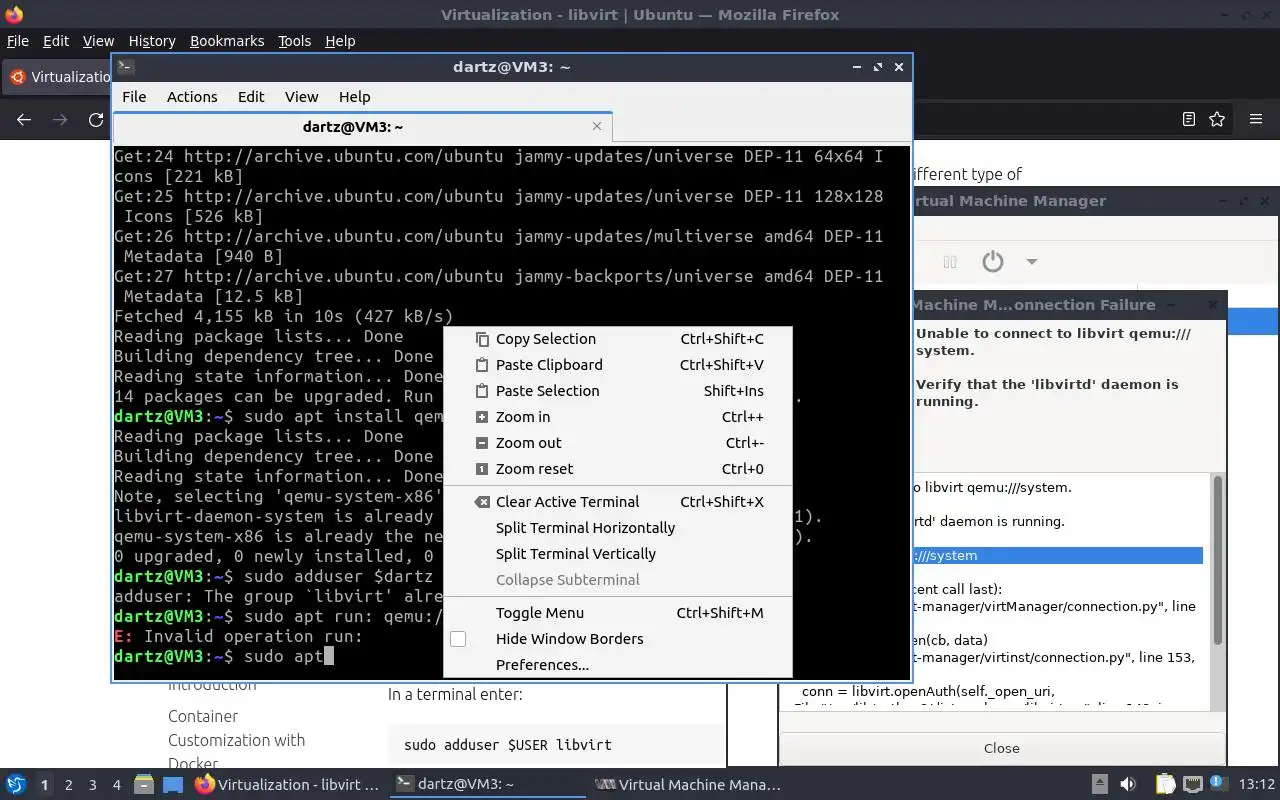Screen dimensions: 1280x800
Task: Choose Toggle Menu entry
Action: pyautogui.click(x=617, y=613)
